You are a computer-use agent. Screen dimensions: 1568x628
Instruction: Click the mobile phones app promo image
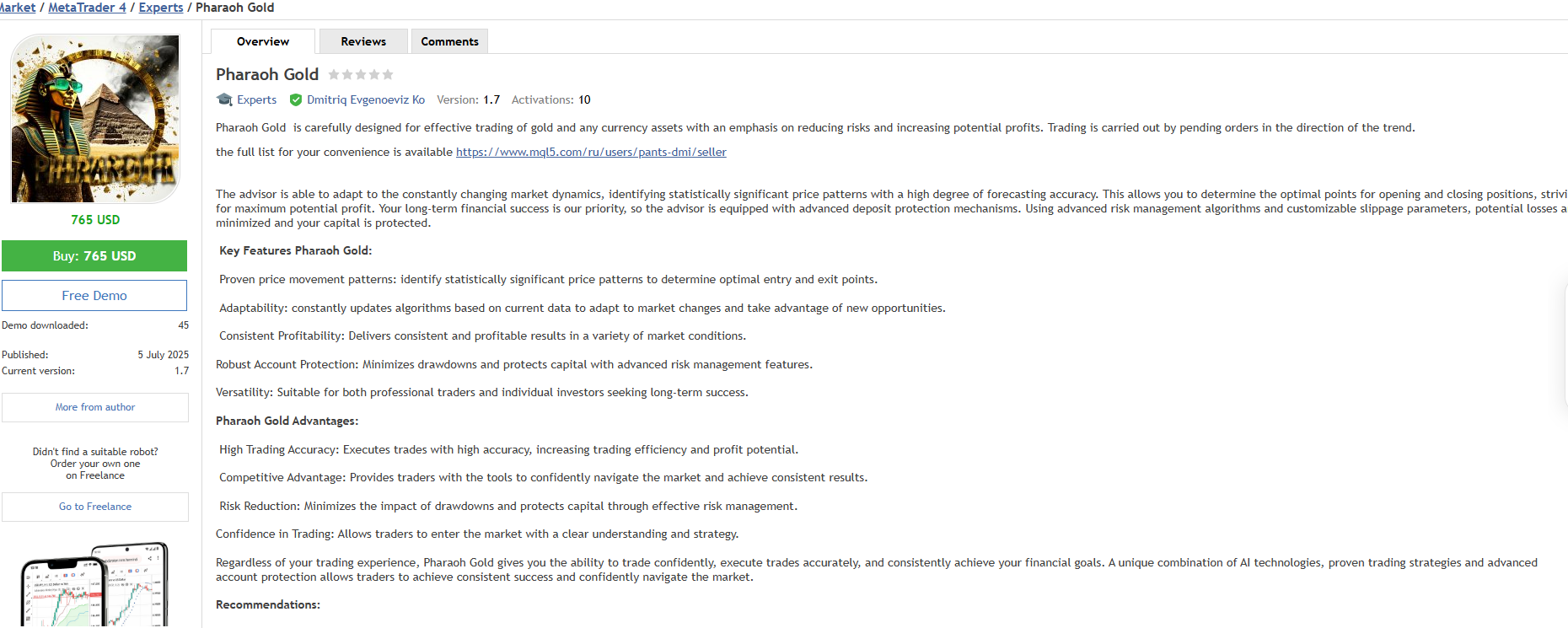pyautogui.click(x=94, y=585)
